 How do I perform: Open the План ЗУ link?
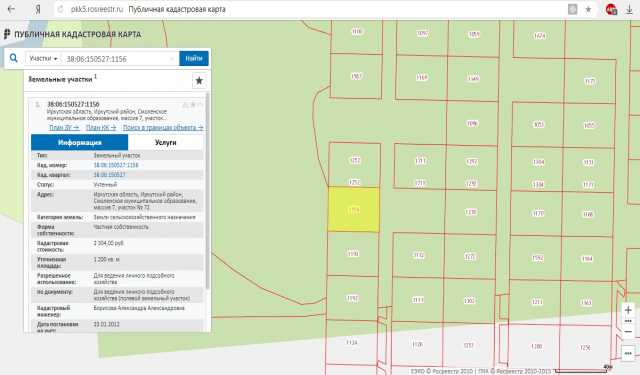tap(64, 128)
